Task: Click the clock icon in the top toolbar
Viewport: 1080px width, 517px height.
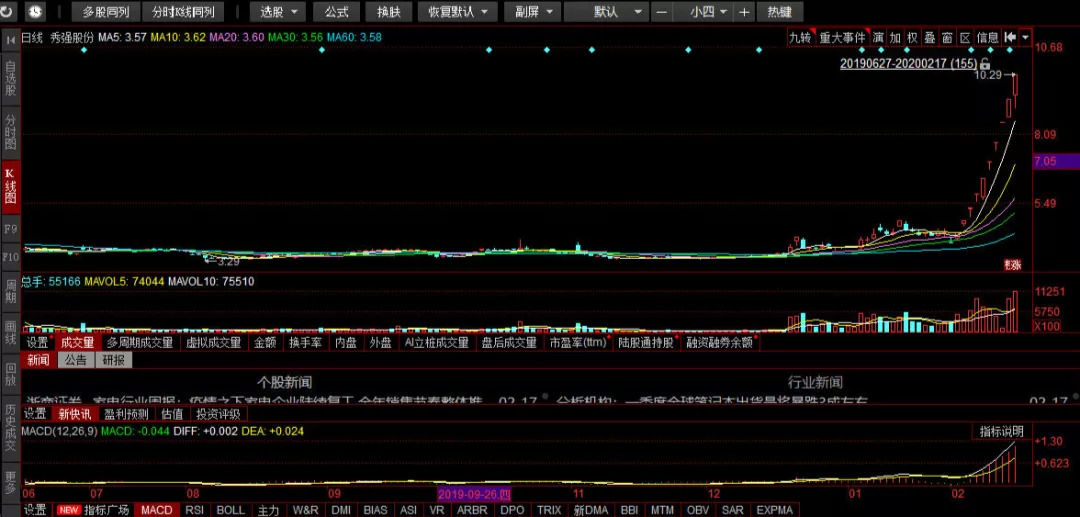Action: (x=35, y=12)
